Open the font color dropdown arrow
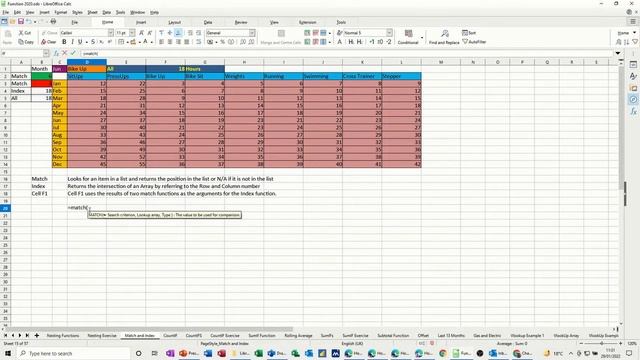The image size is (640, 360). [151, 42]
